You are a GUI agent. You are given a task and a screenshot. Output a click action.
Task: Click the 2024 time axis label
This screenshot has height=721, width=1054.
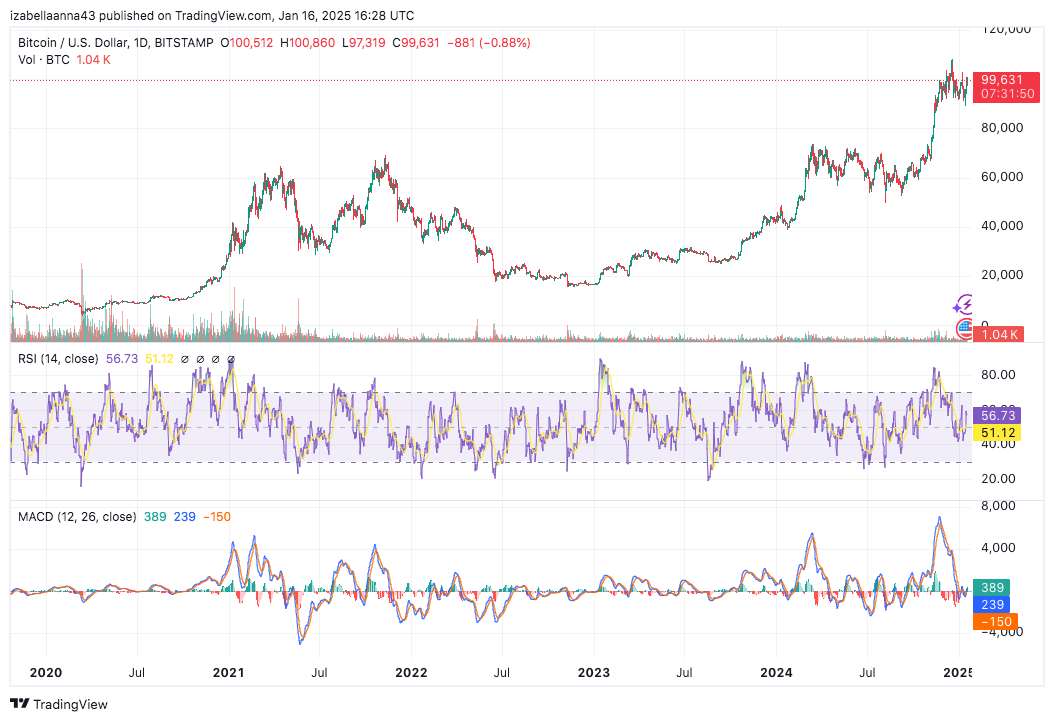pyautogui.click(x=776, y=673)
